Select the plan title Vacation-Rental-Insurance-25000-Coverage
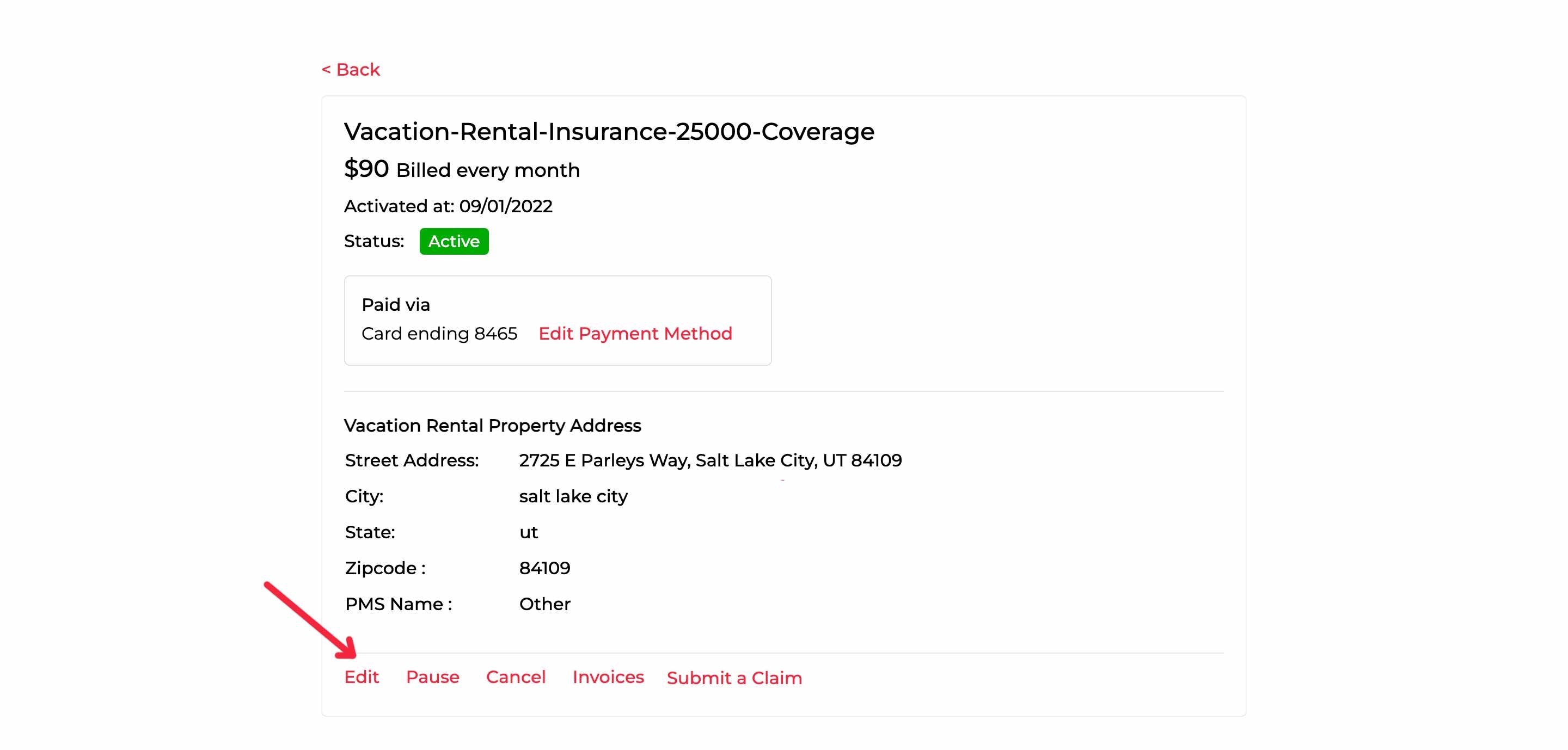 point(609,131)
